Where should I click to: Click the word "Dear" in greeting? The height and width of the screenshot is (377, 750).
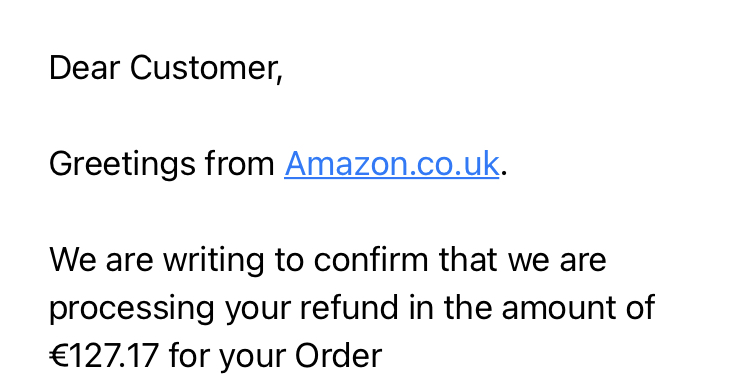[x=84, y=68]
